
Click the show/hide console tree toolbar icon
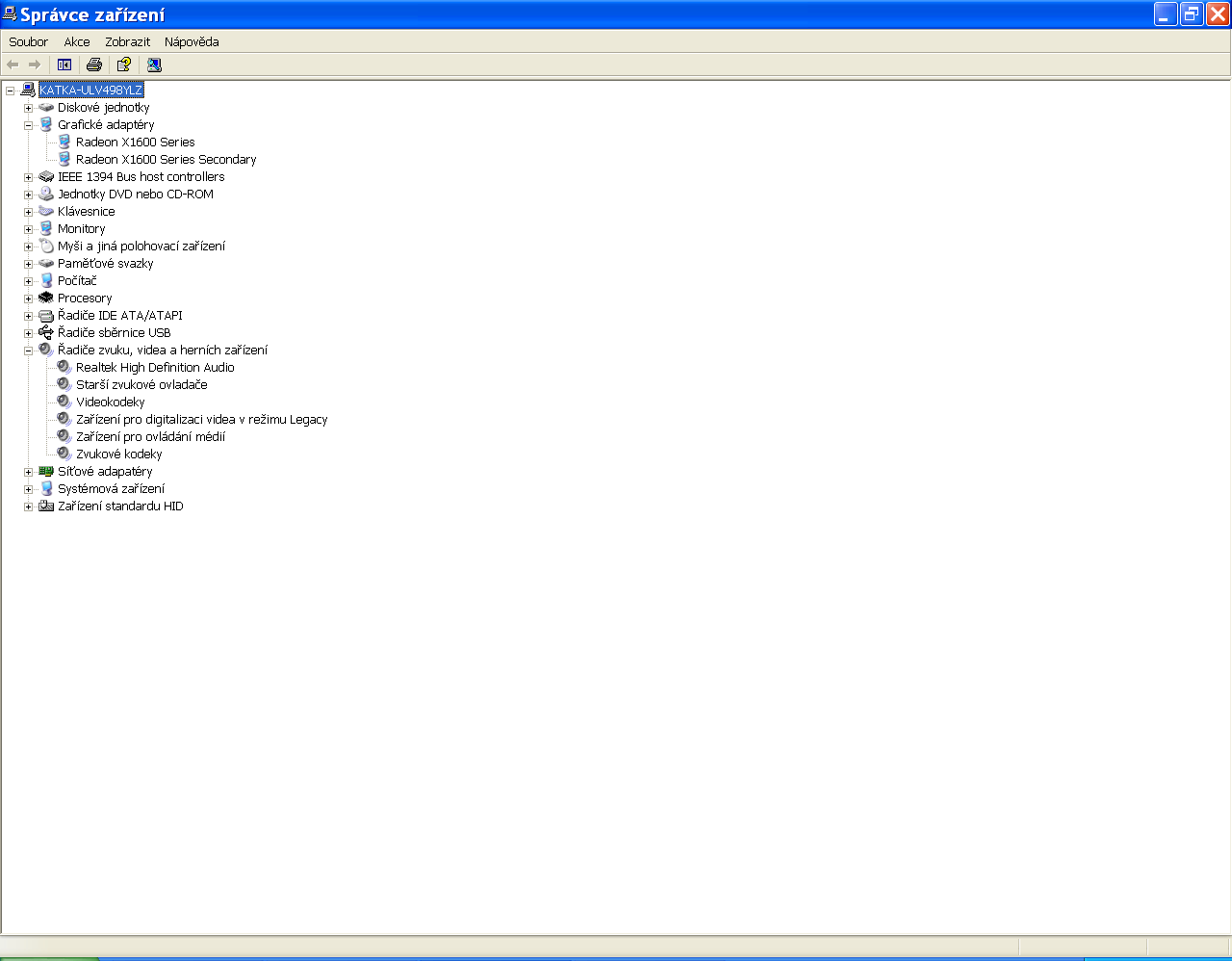64,65
